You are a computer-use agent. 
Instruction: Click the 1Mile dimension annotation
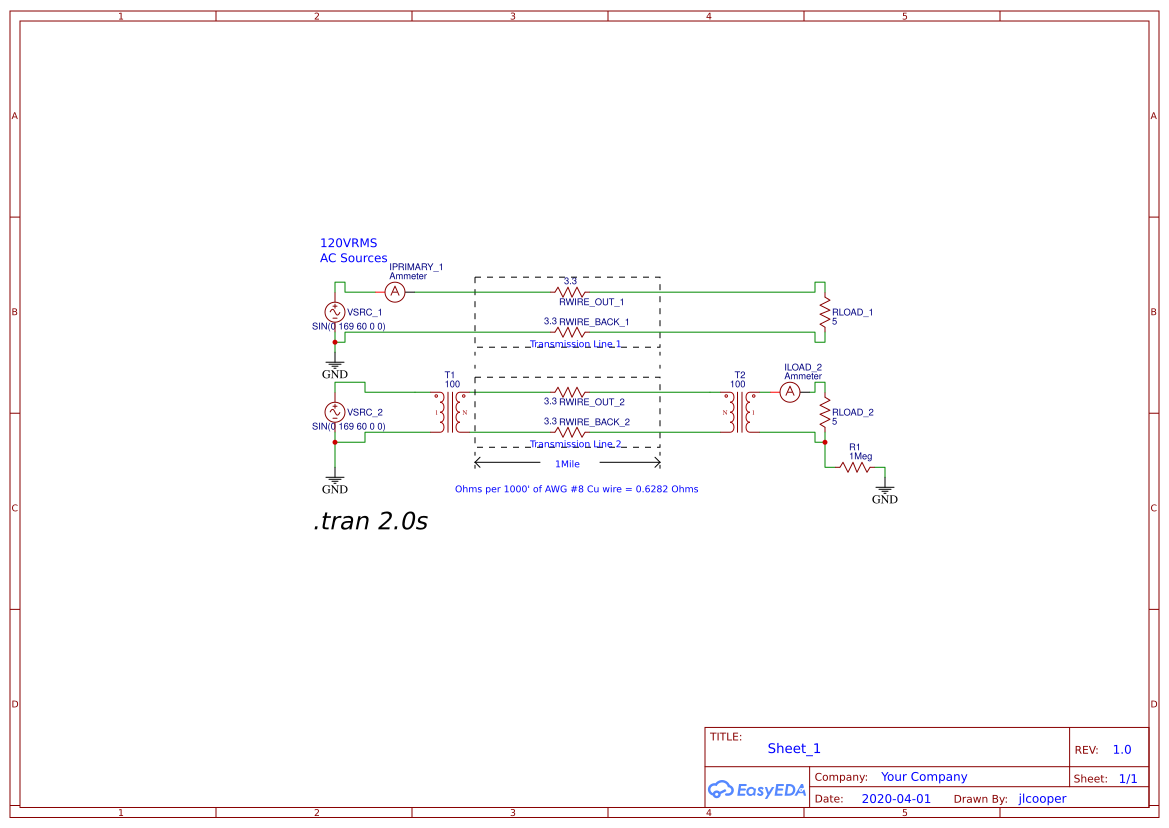[567, 463]
